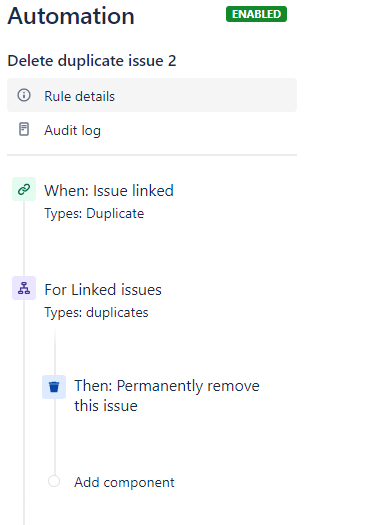Click the Add component text link

click(124, 482)
